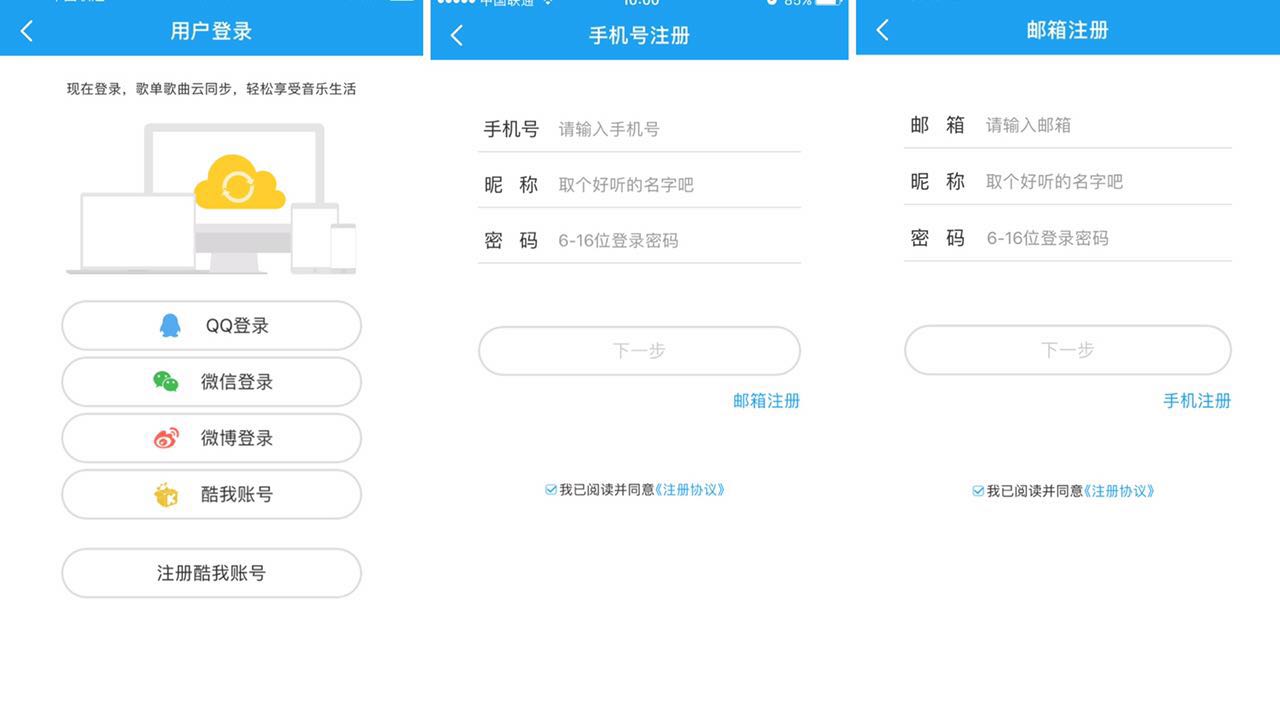Click the 手机号注册 title text

click(x=639, y=35)
